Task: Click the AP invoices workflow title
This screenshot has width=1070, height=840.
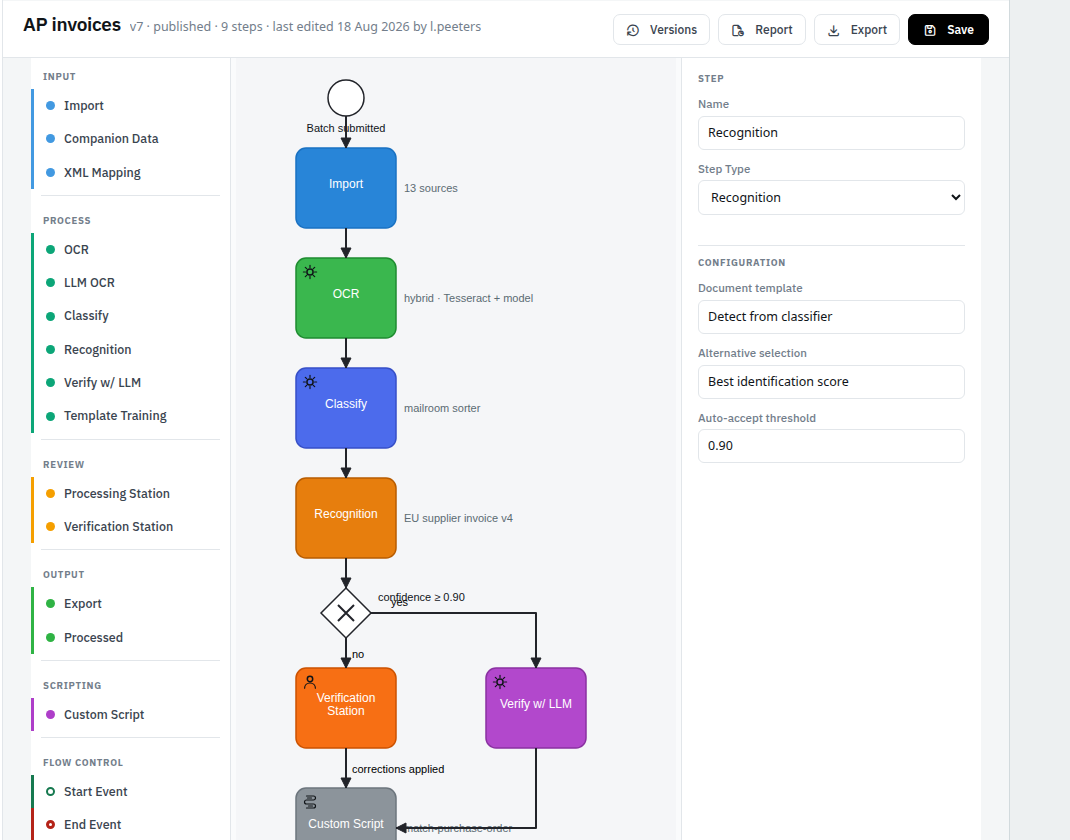Action: point(72,25)
